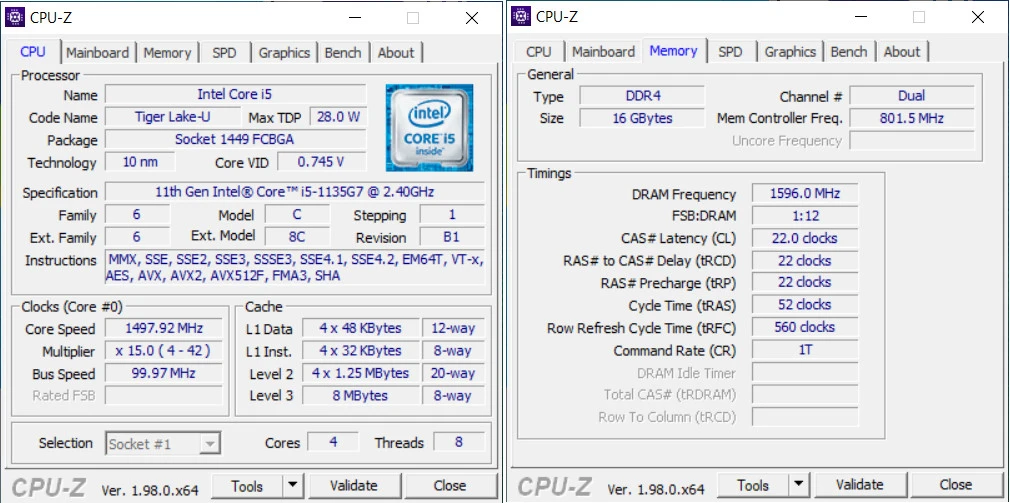Viewport: 1010px width, 503px height.
Task: Click the CPU-Z icon in the Memory window title bar
Action: 522,16
